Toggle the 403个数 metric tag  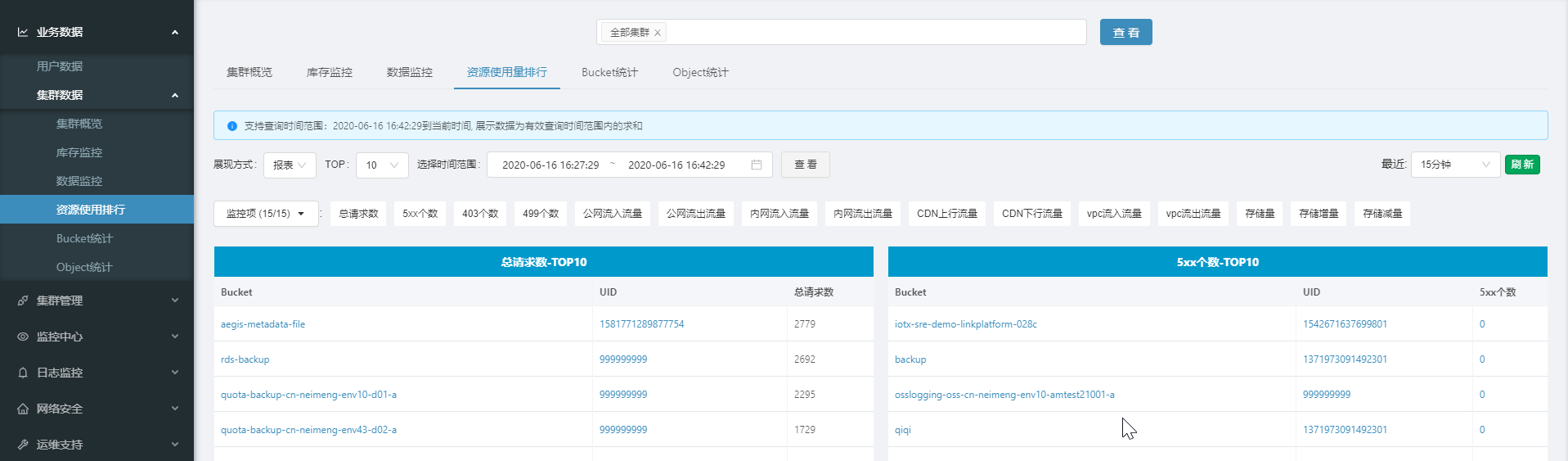click(480, 214)
